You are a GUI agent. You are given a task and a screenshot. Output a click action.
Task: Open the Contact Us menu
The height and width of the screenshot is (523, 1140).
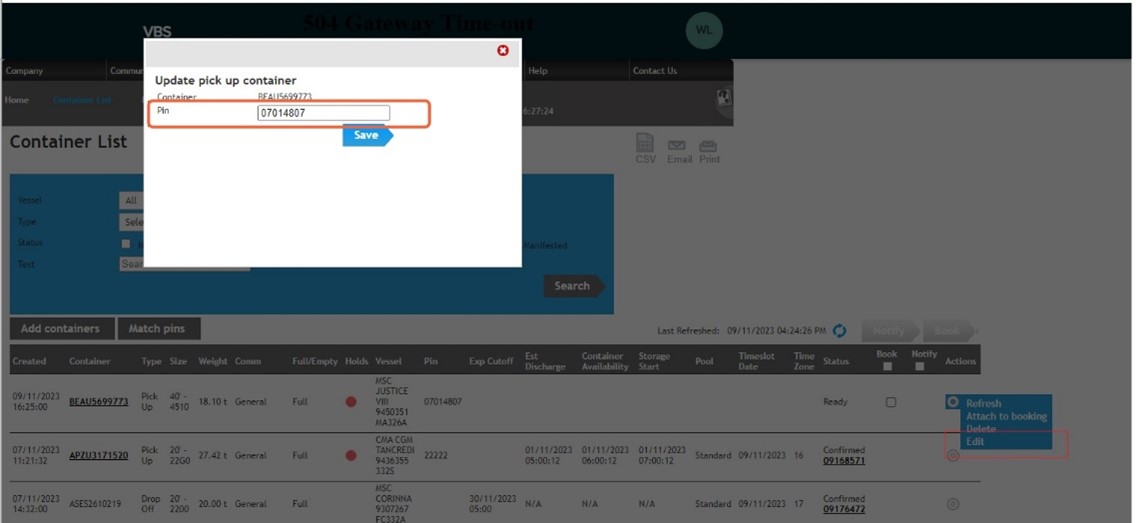(x=655, y=71)
